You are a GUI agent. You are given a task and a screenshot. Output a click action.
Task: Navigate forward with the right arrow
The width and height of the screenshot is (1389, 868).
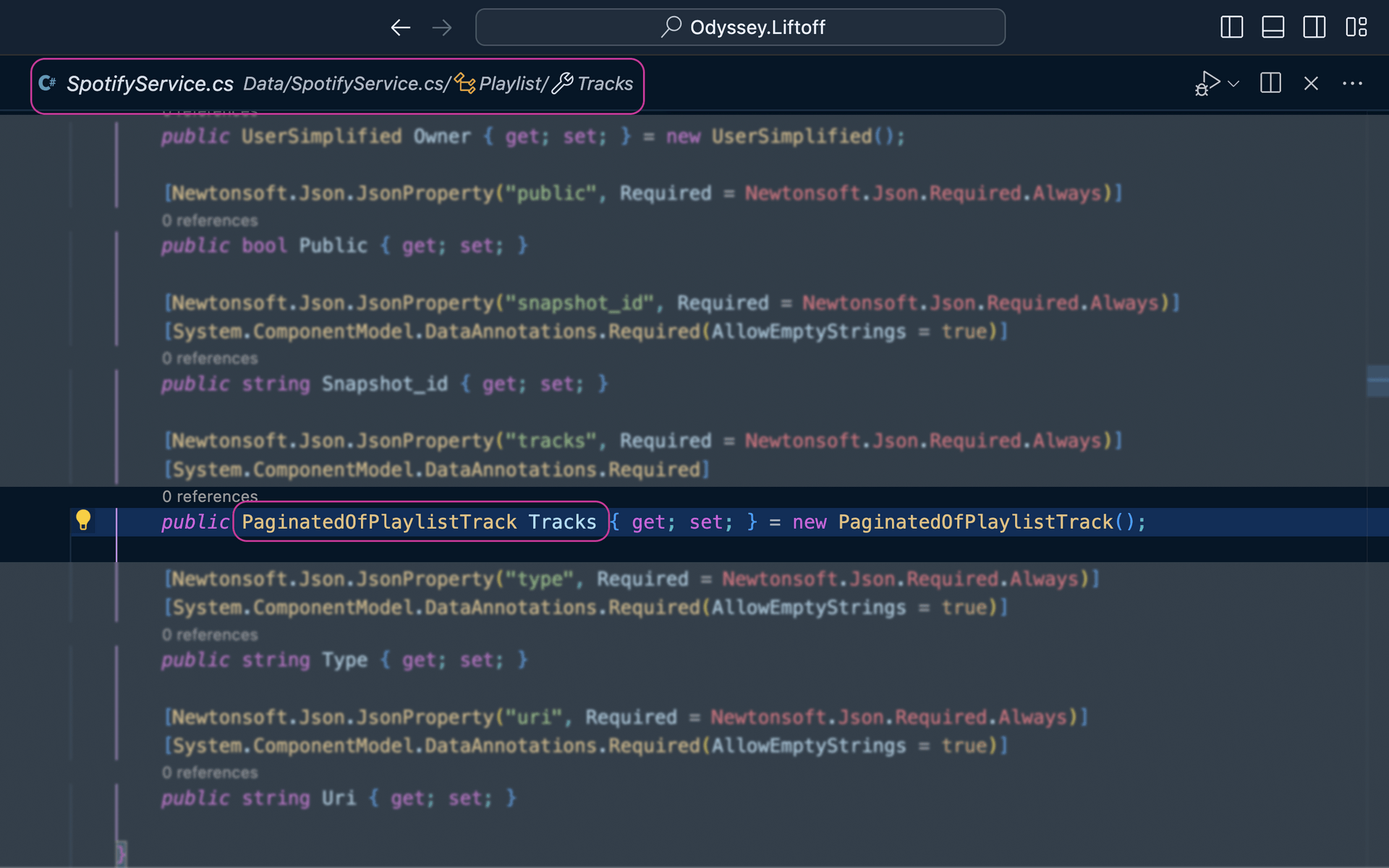[441, 27]
